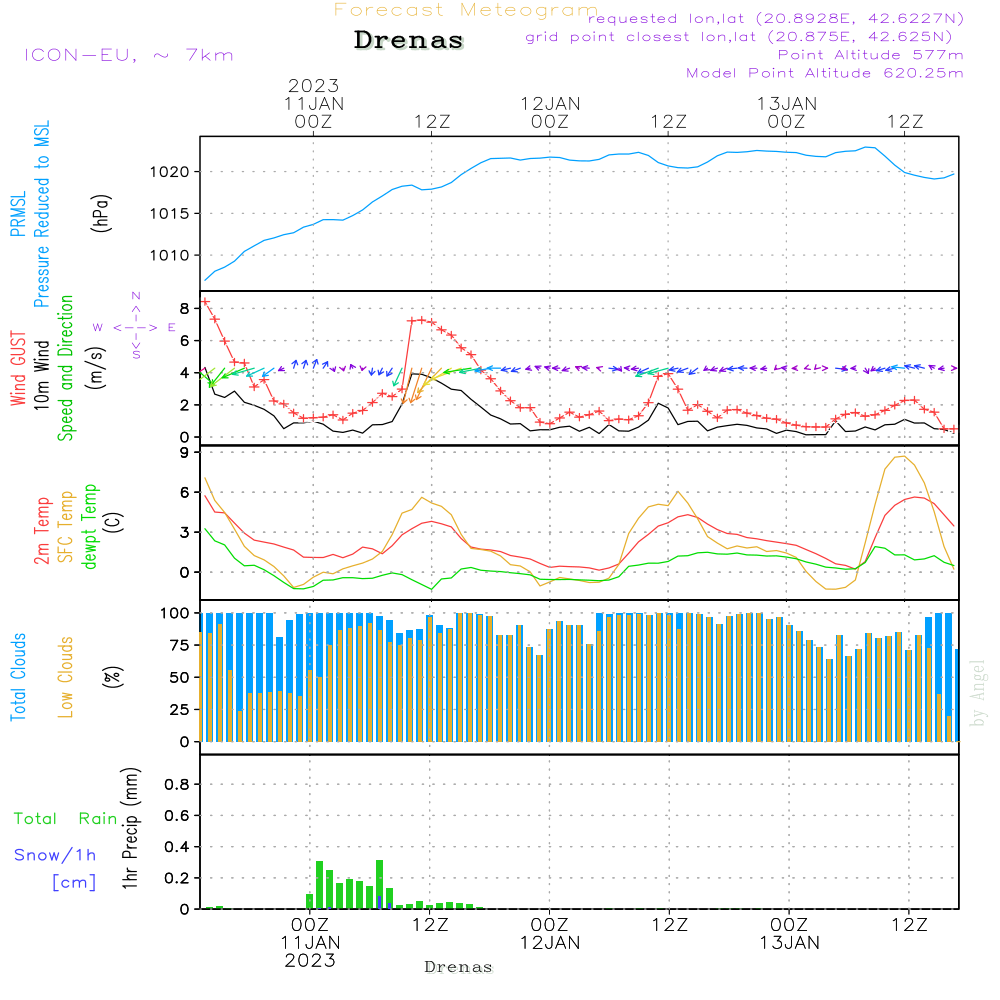Click the dewpt Temp axis label
1000x1000 pixels.
pyautogui.click(x=89, y=526)
